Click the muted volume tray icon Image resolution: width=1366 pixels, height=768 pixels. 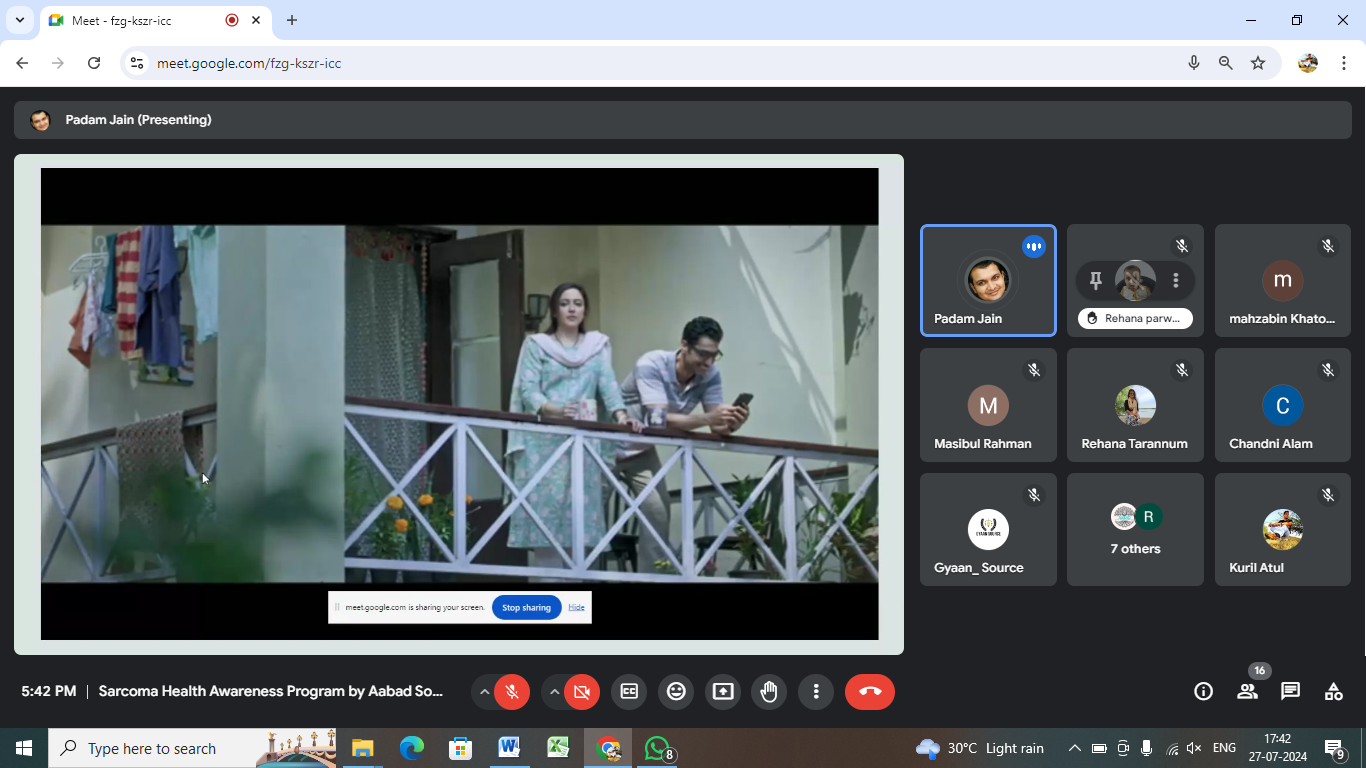(x=1194, y=748)
